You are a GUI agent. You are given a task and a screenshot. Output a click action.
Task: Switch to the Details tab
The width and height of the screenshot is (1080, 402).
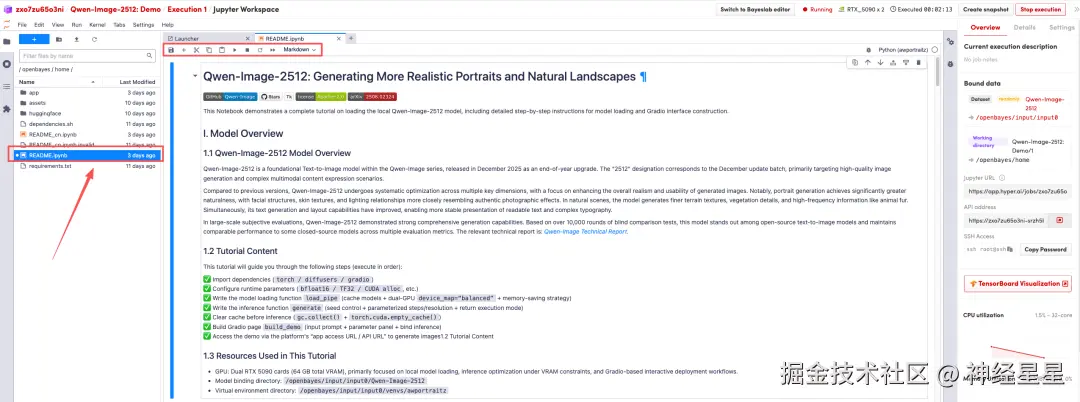(1024, 28)
